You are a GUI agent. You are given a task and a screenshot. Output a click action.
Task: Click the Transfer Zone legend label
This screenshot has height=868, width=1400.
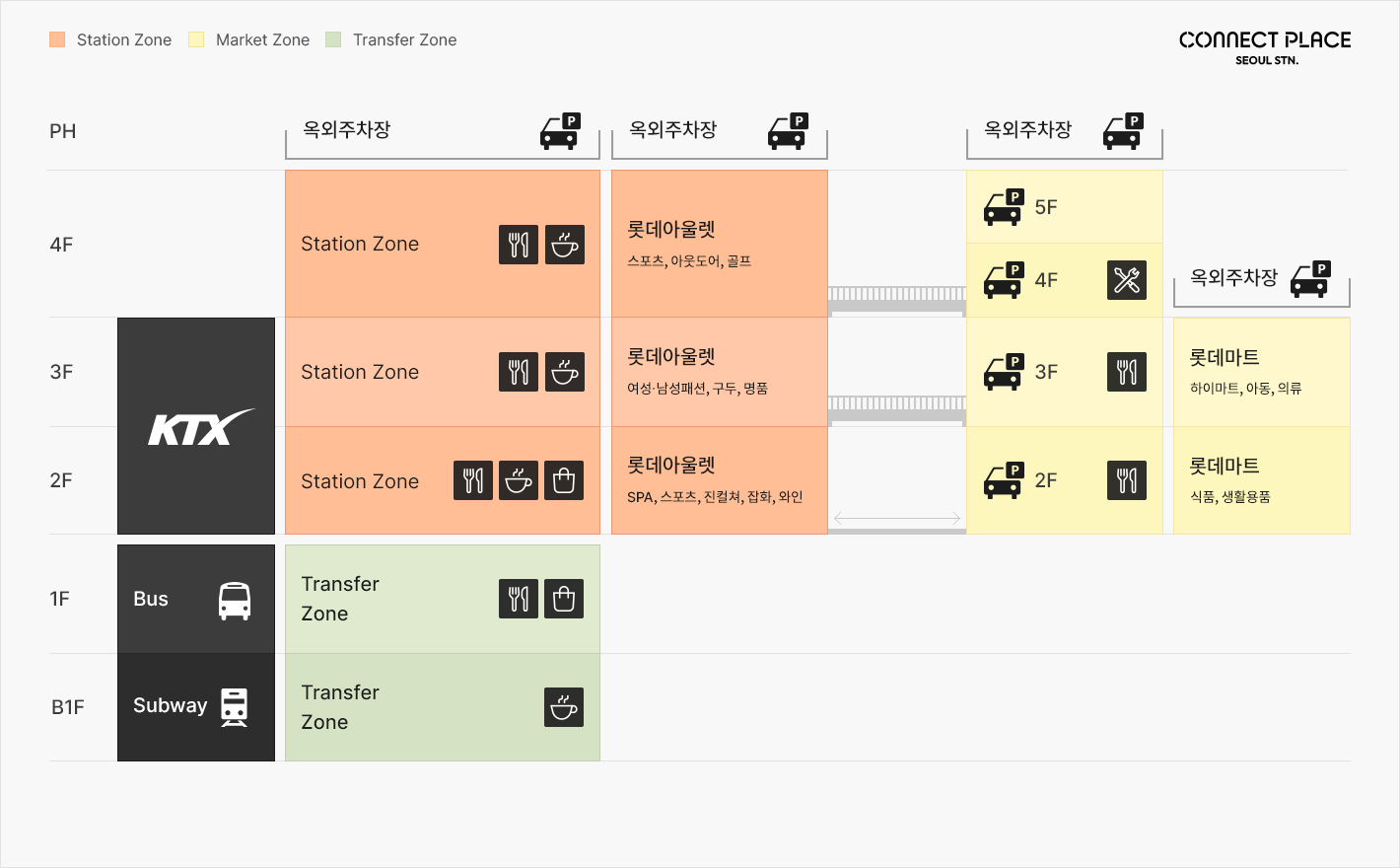pos(405,39)
